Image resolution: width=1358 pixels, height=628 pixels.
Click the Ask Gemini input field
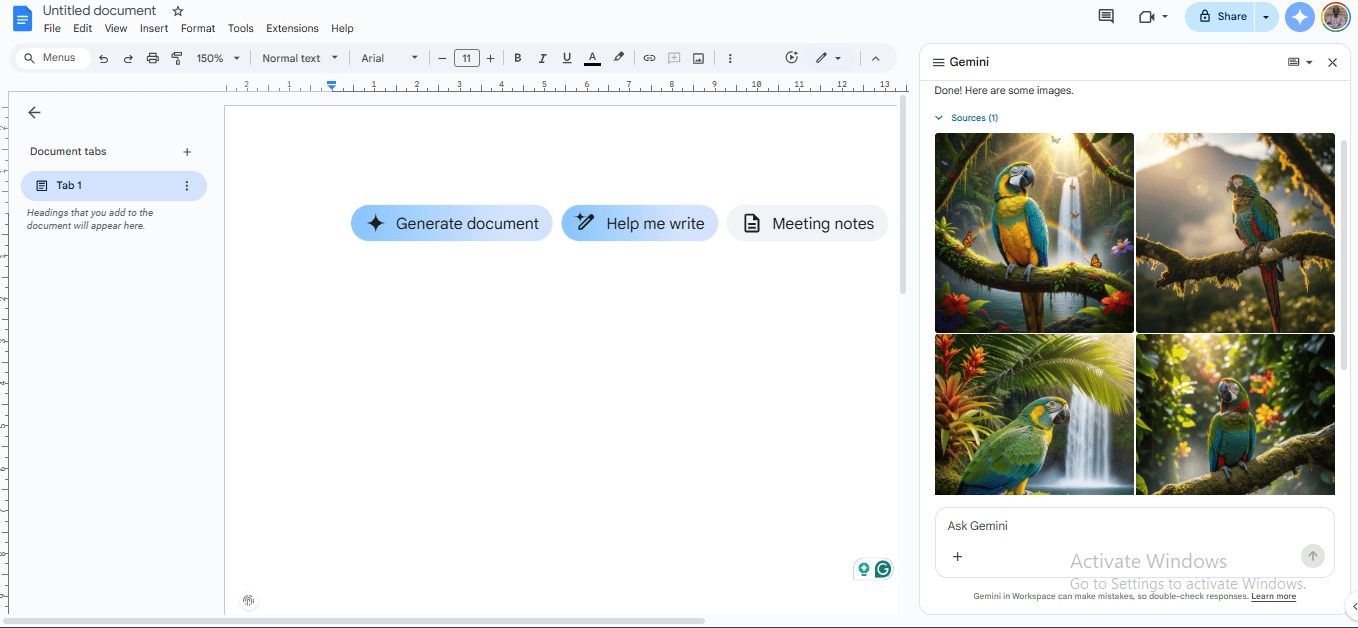coord(1120,526)
